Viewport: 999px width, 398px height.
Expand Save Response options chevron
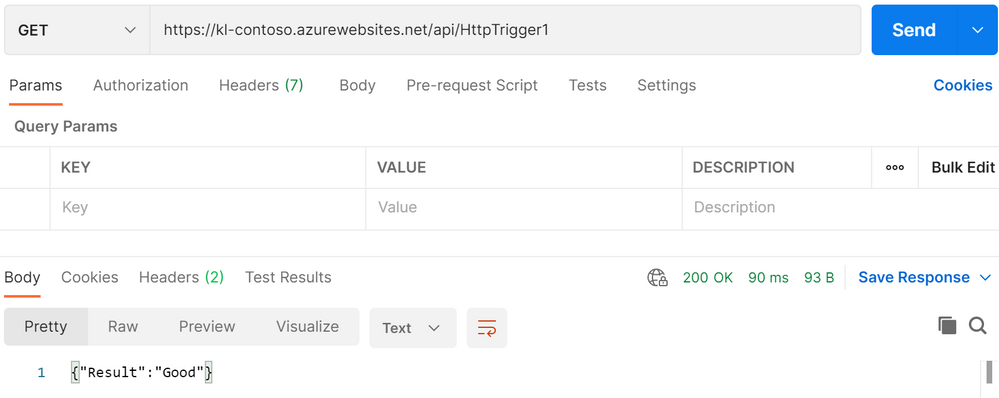[x=985, y=278]
